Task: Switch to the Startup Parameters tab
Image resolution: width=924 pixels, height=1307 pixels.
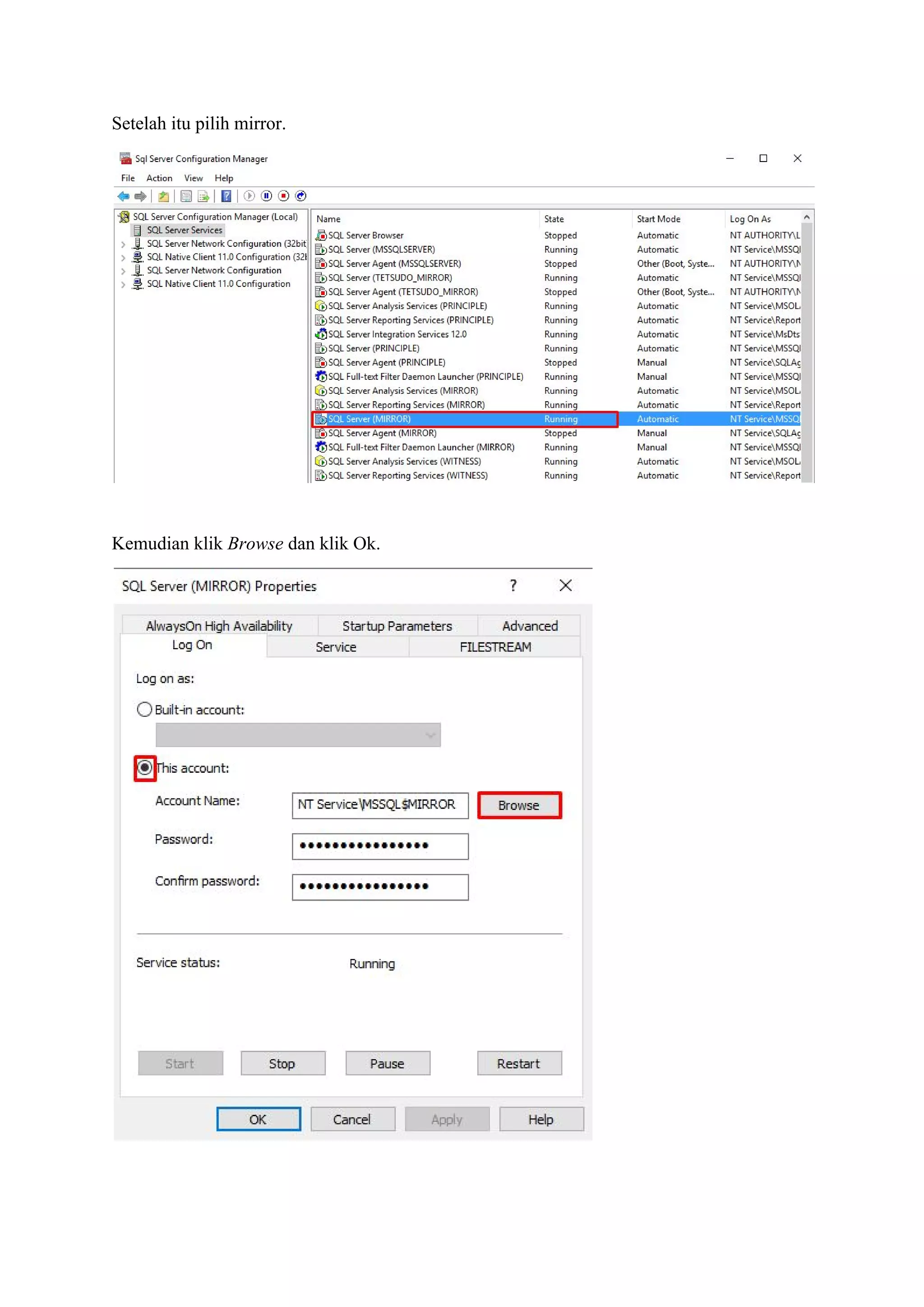Action: [397, 626]
